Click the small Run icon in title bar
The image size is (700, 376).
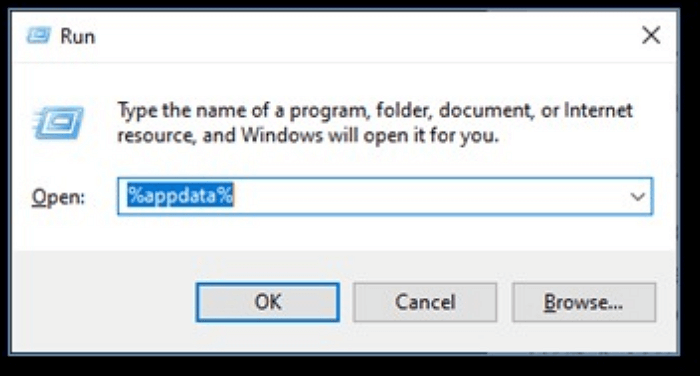tap(38, 36)
